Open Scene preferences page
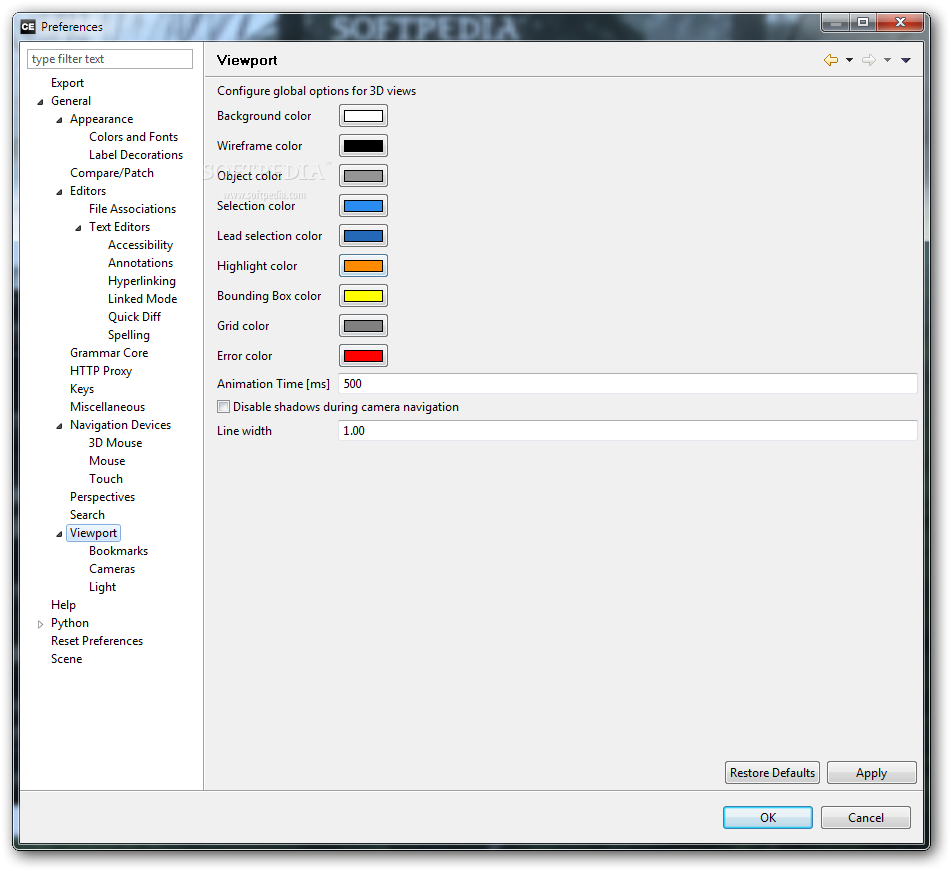This screenshot has height=871, width=951. point(66,659)
